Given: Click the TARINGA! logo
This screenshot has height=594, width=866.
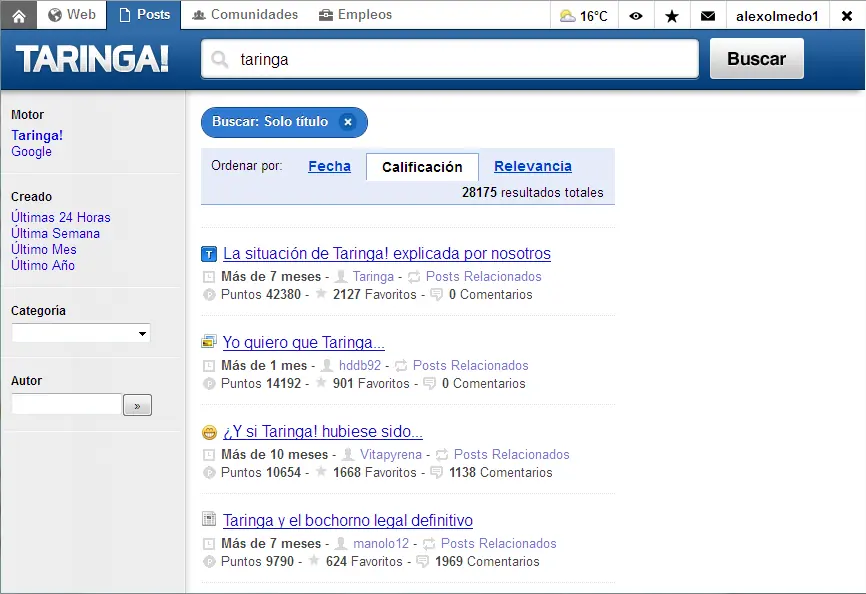Looking at the screenshot, I should (92, 59).
